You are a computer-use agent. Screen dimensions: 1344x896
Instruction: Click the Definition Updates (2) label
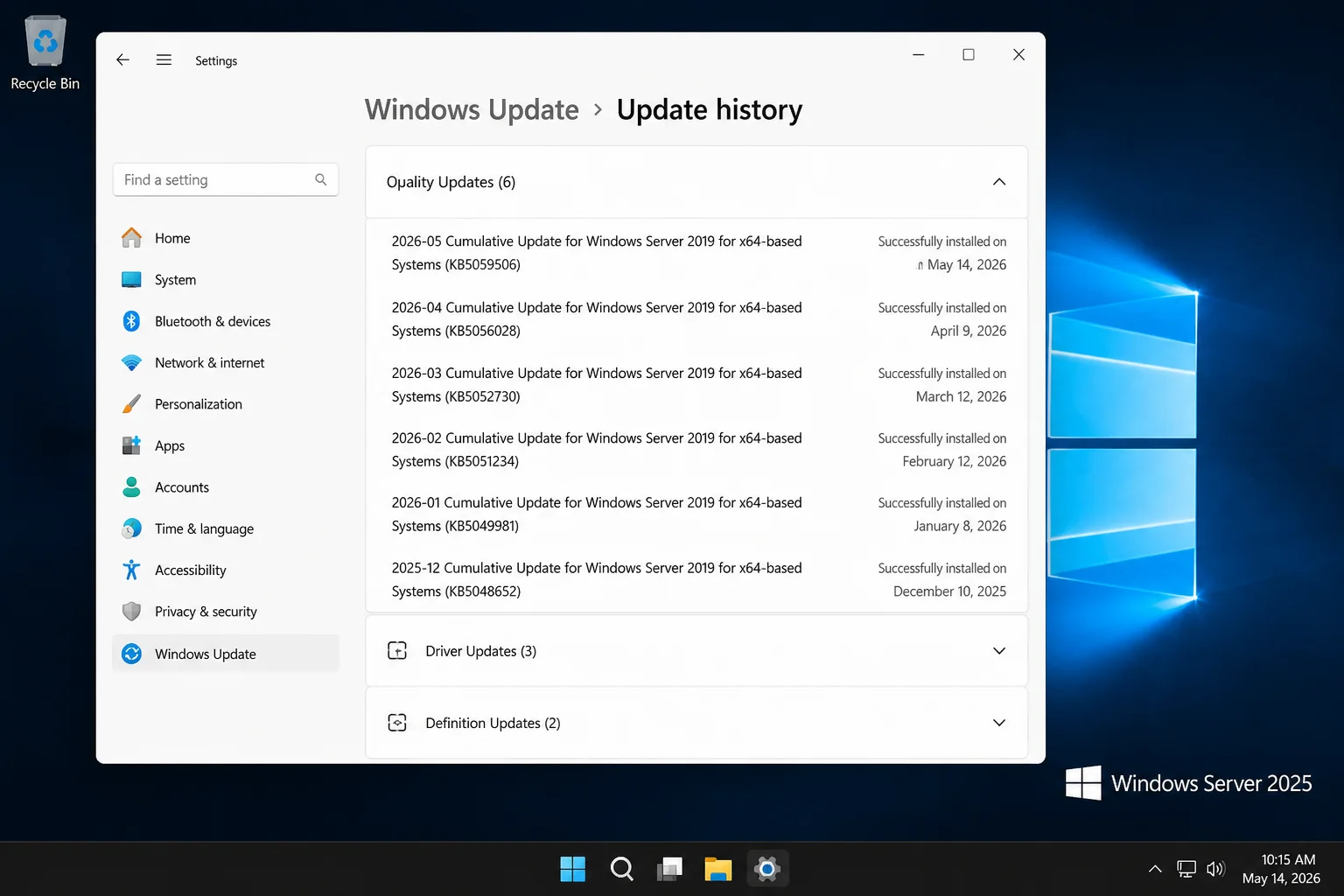tap(493, 723)
